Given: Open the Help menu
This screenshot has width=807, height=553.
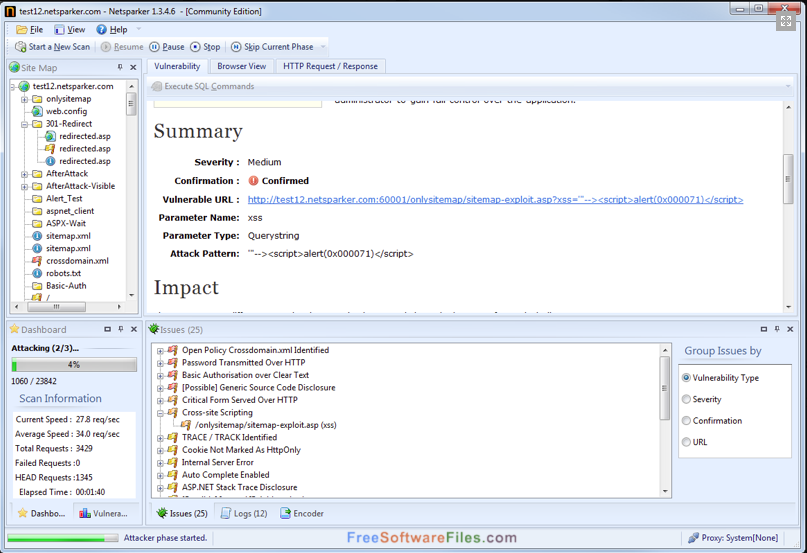Looking at the screenshot, I should 112,29.
